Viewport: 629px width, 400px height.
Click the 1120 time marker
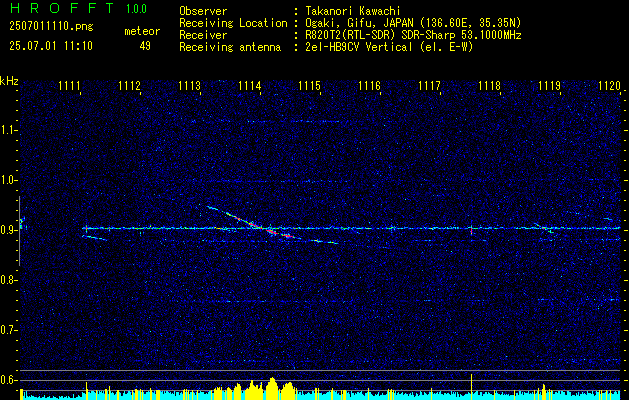[x=609, y=86]
